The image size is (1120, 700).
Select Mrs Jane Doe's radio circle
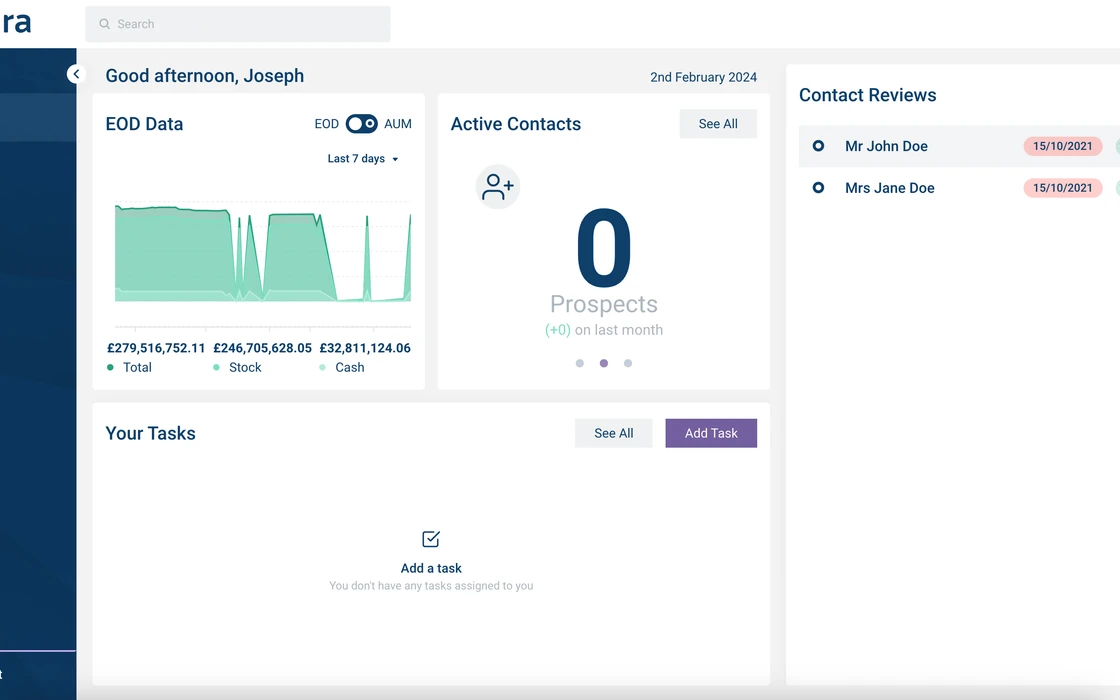coord(819,188)
